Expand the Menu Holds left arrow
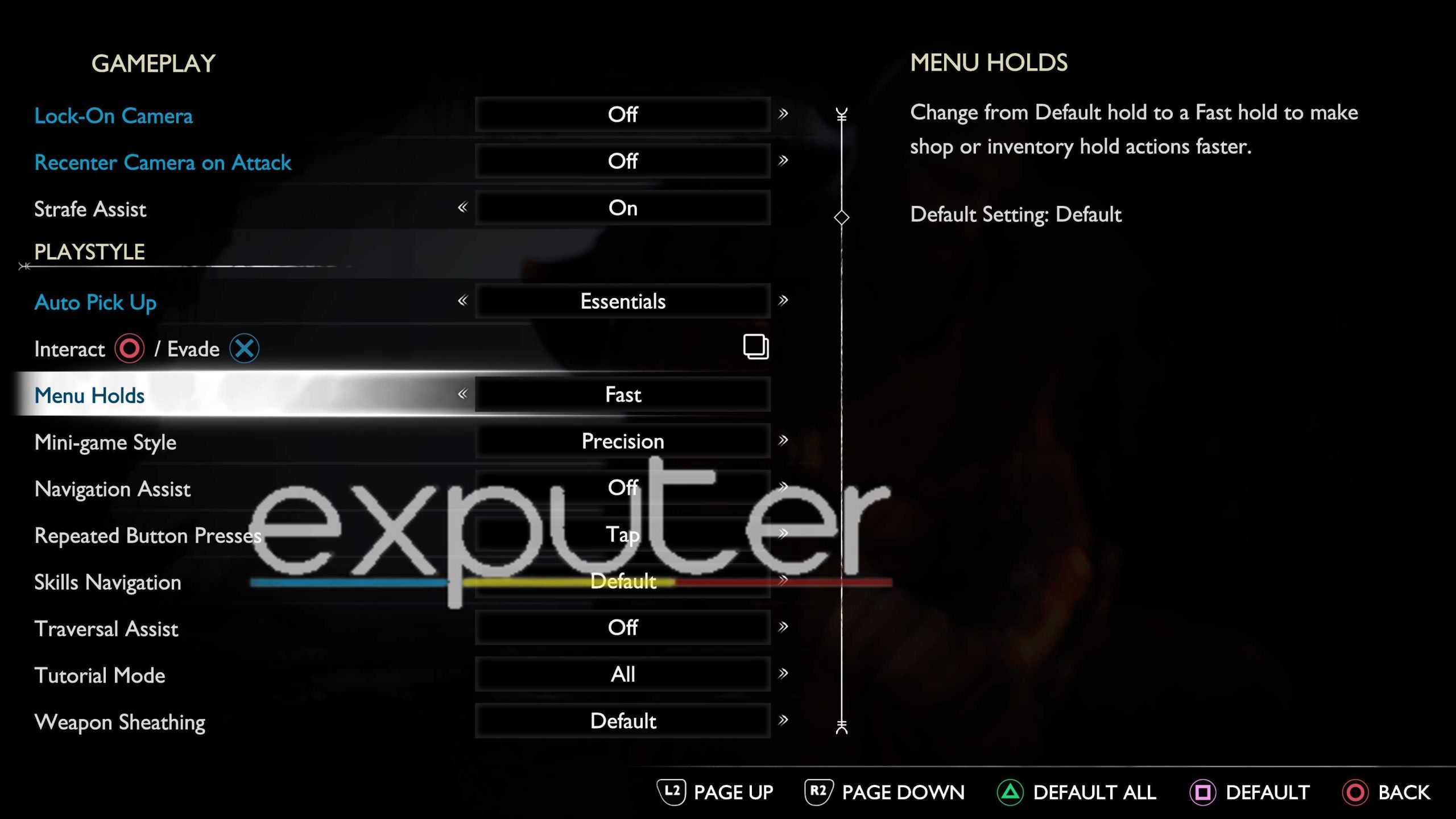Image resolution: width=1456 pixels, height=819 pixels. [462, 394]
